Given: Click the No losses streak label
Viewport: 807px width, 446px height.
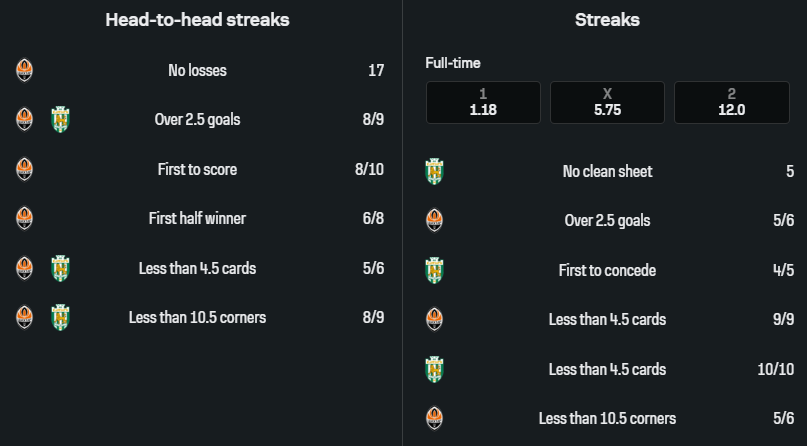Looking at the screenshot, I should (197, 70).
